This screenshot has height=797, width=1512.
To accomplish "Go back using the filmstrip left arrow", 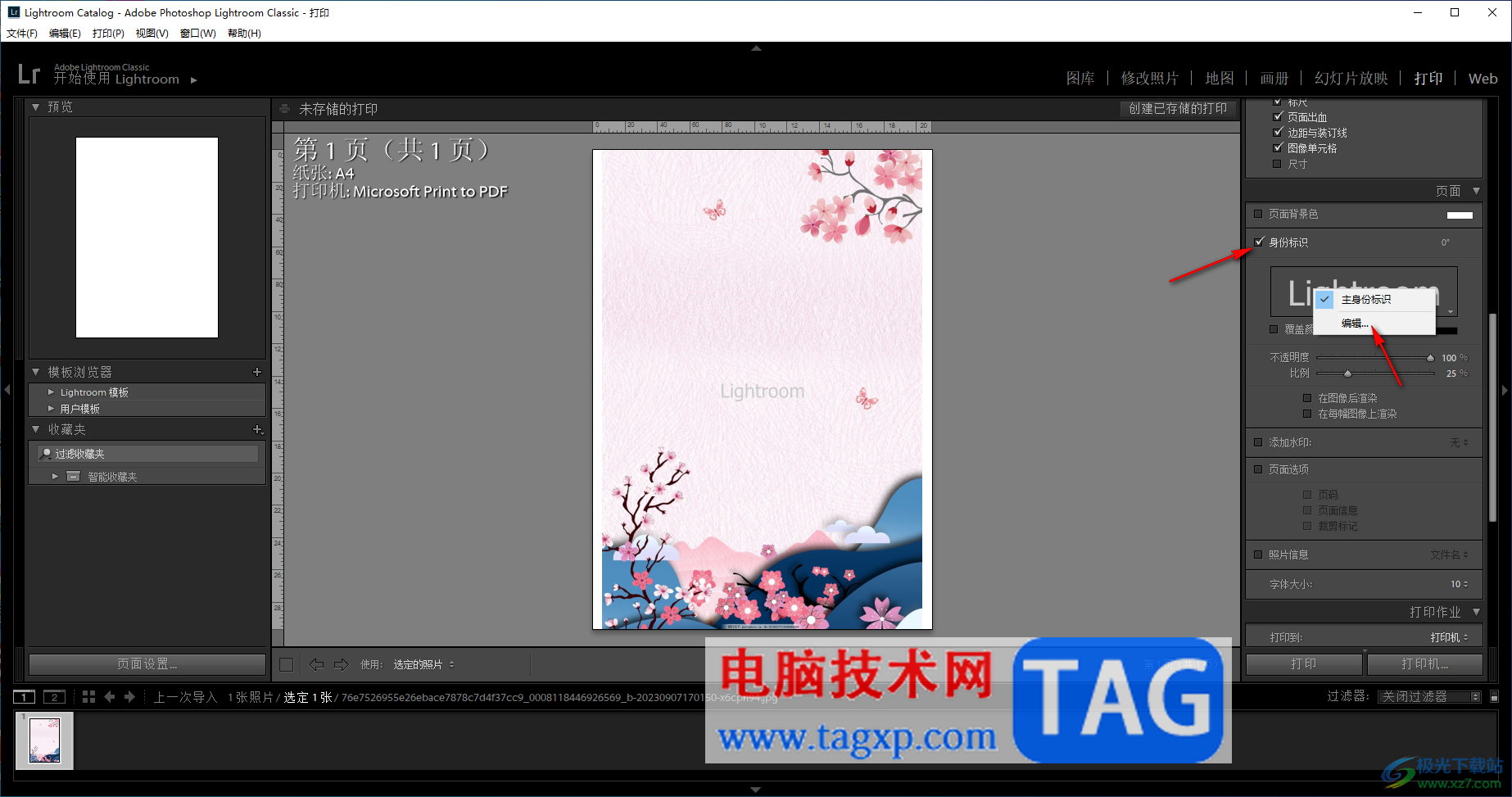I will [110, 696].
